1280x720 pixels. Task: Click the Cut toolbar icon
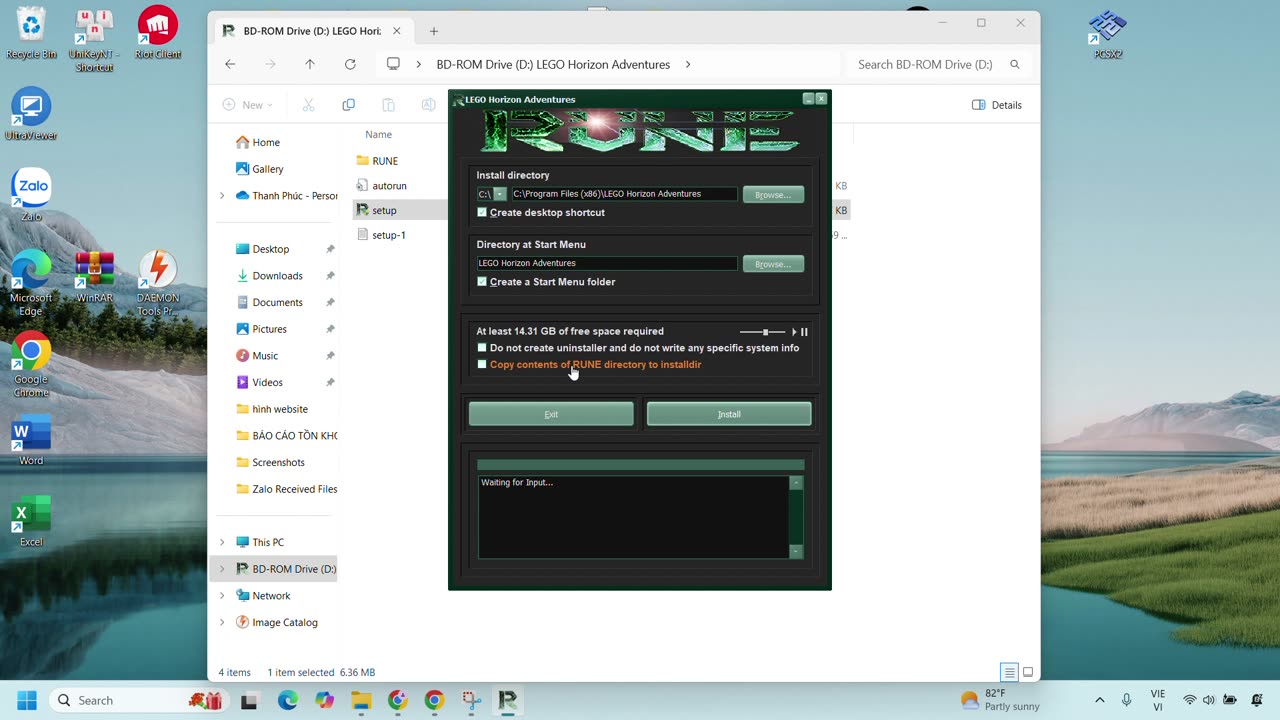click(x=308, y=105)
